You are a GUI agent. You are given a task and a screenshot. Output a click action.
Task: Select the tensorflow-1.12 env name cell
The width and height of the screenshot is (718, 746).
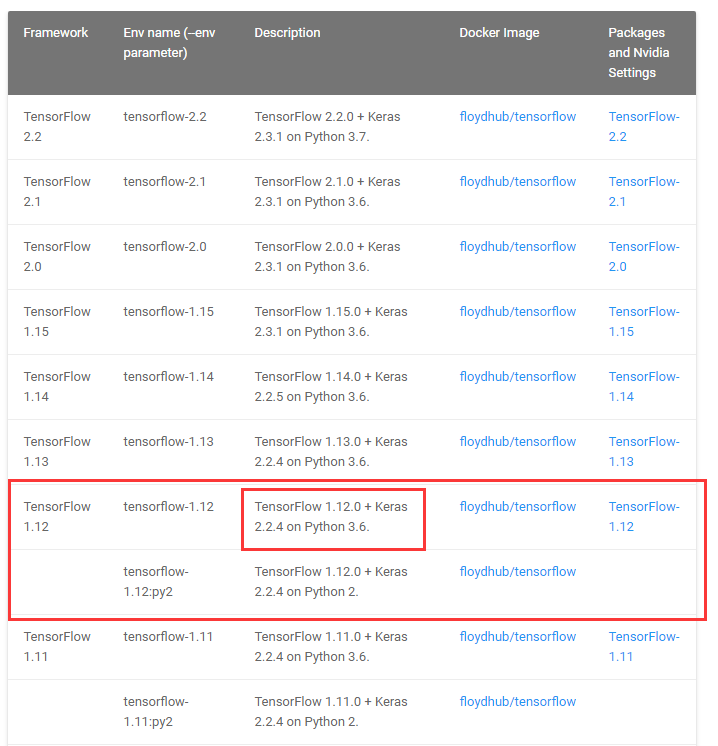[x=168, y=507]
